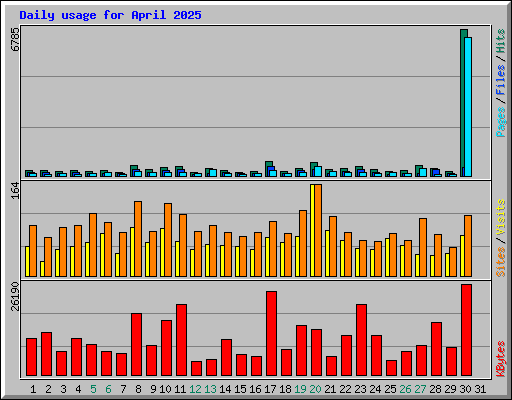The height and width of the screenshot is (400, 512).
Task: Click the cyan Pages bar for day 20
Action: [318, 171]
